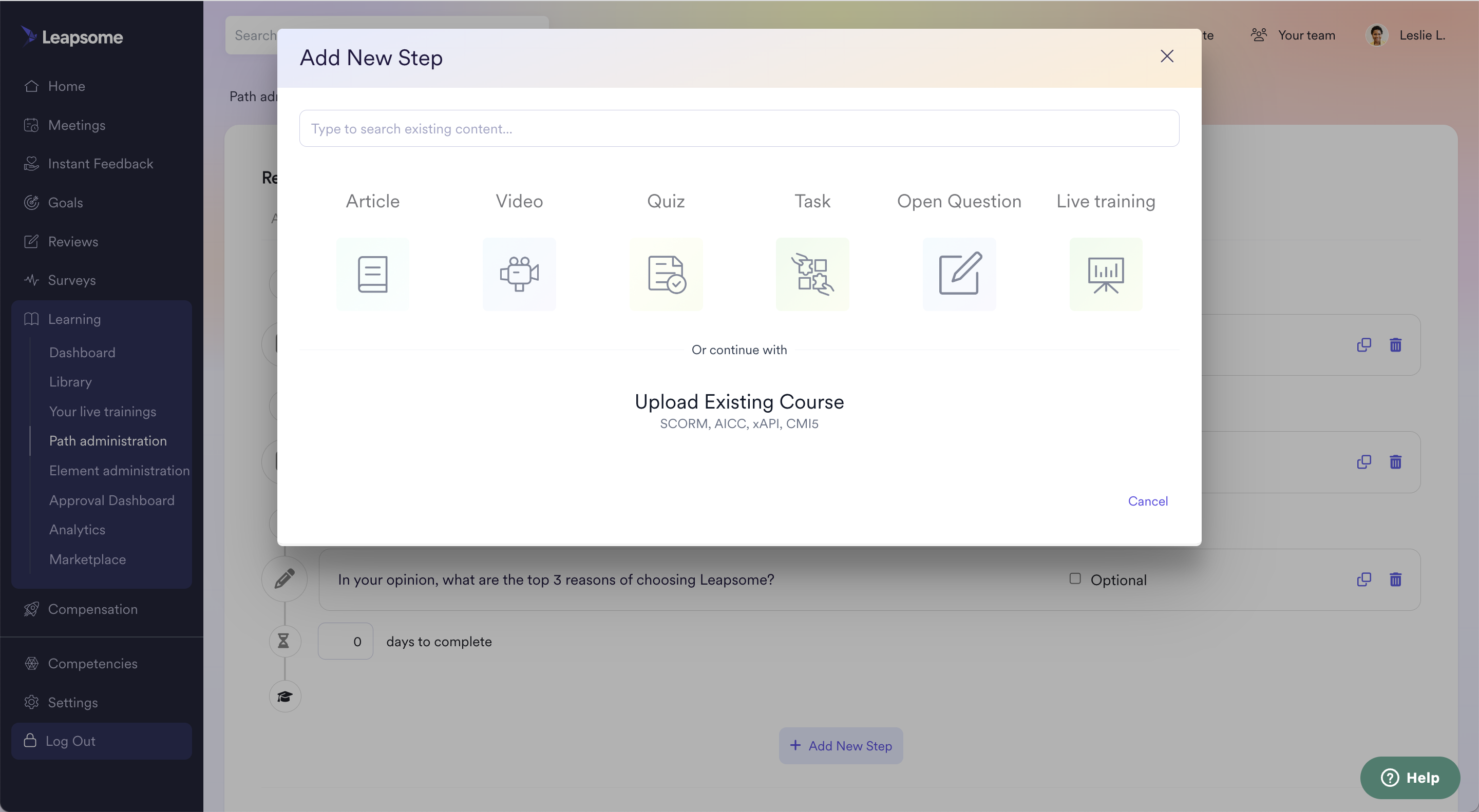Choose the Video camera icon
This screenshot has width=1479, height=812.
pyautogui.click(x=519, y=274)
